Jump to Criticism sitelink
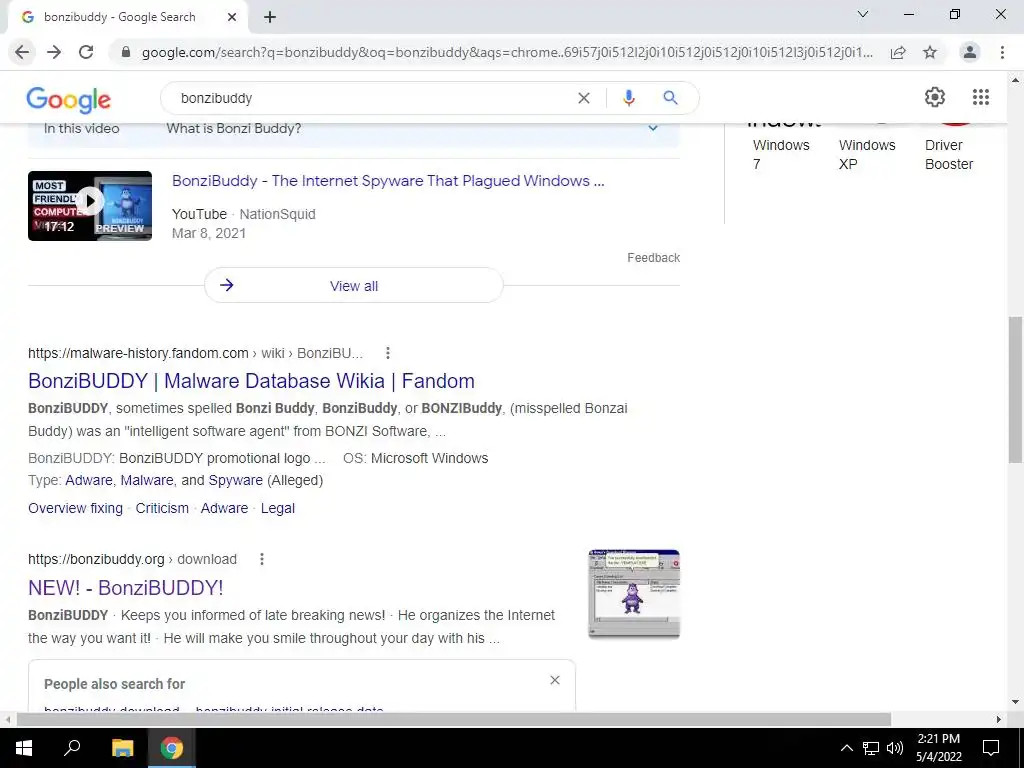1024x768 pixels. pyautogui.click(x=162, y=508)
